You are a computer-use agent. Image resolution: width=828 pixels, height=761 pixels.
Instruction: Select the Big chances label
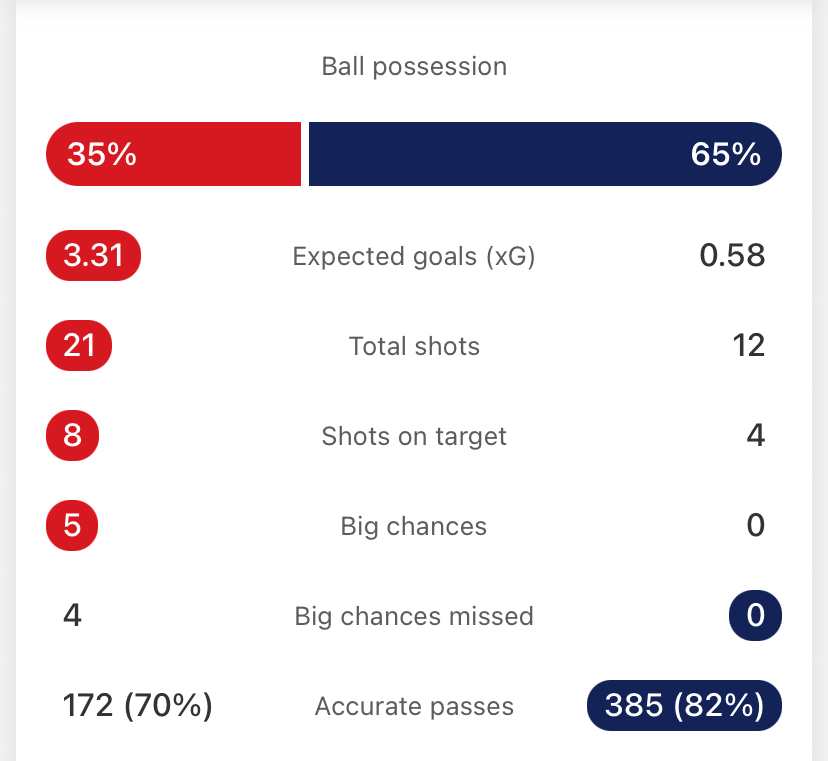tap(414, 527)
